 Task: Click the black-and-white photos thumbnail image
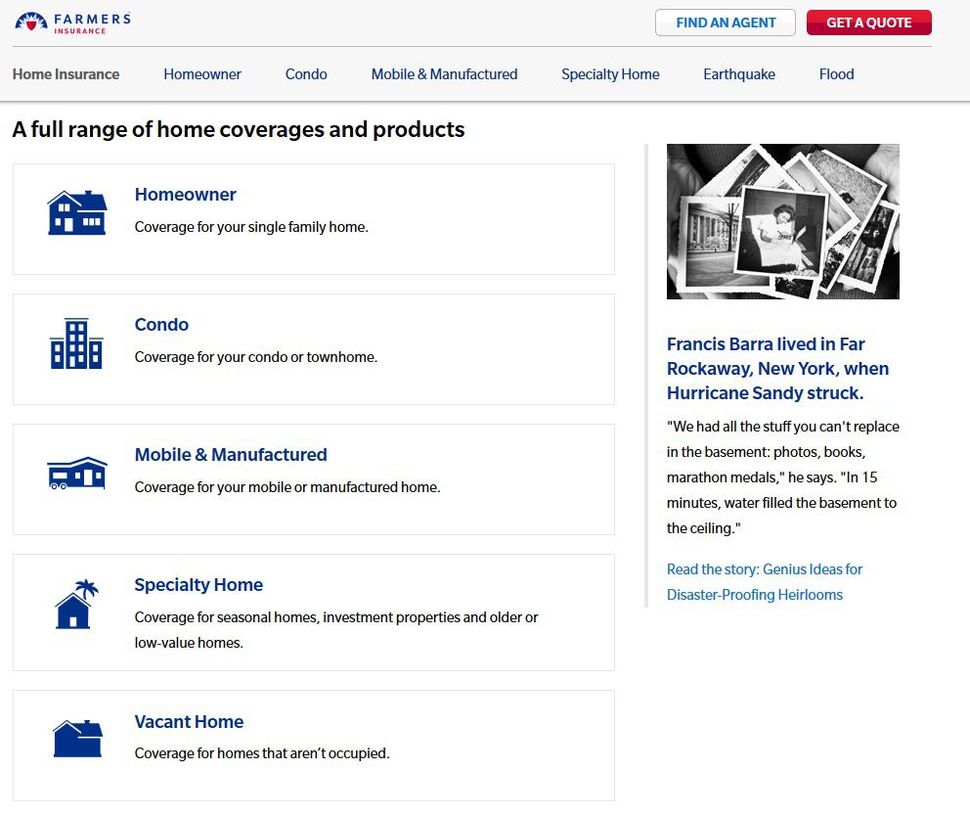pyautogui.click(x=783, y=221)
